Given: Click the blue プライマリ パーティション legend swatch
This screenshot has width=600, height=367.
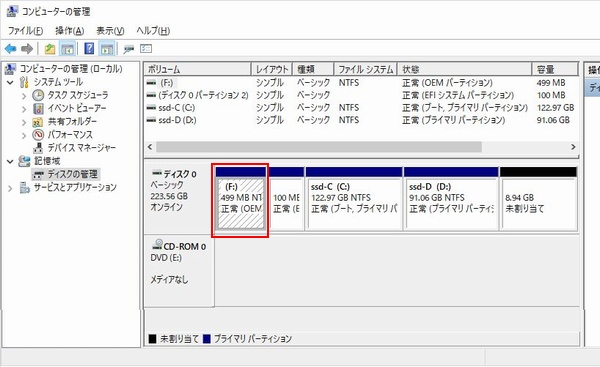Looking at the screenshot, I should [207, 339].
